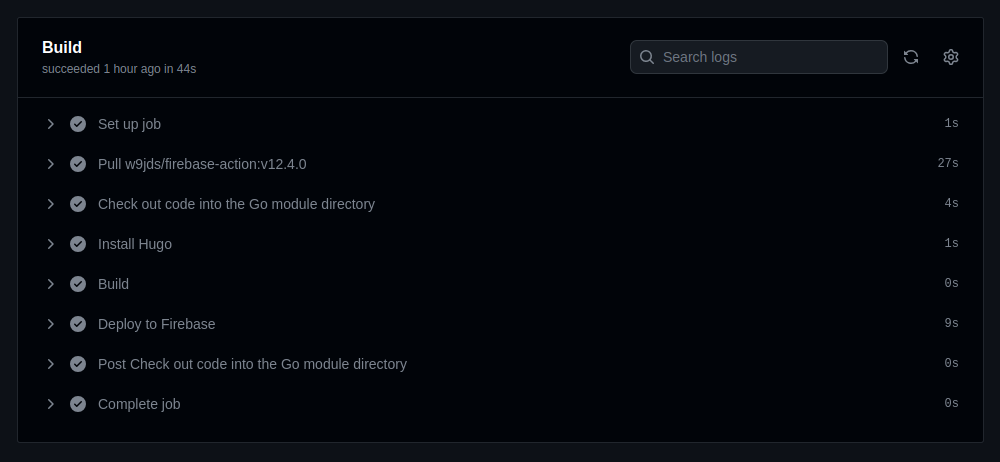Click the refresh logs icon

pos(911,57)
